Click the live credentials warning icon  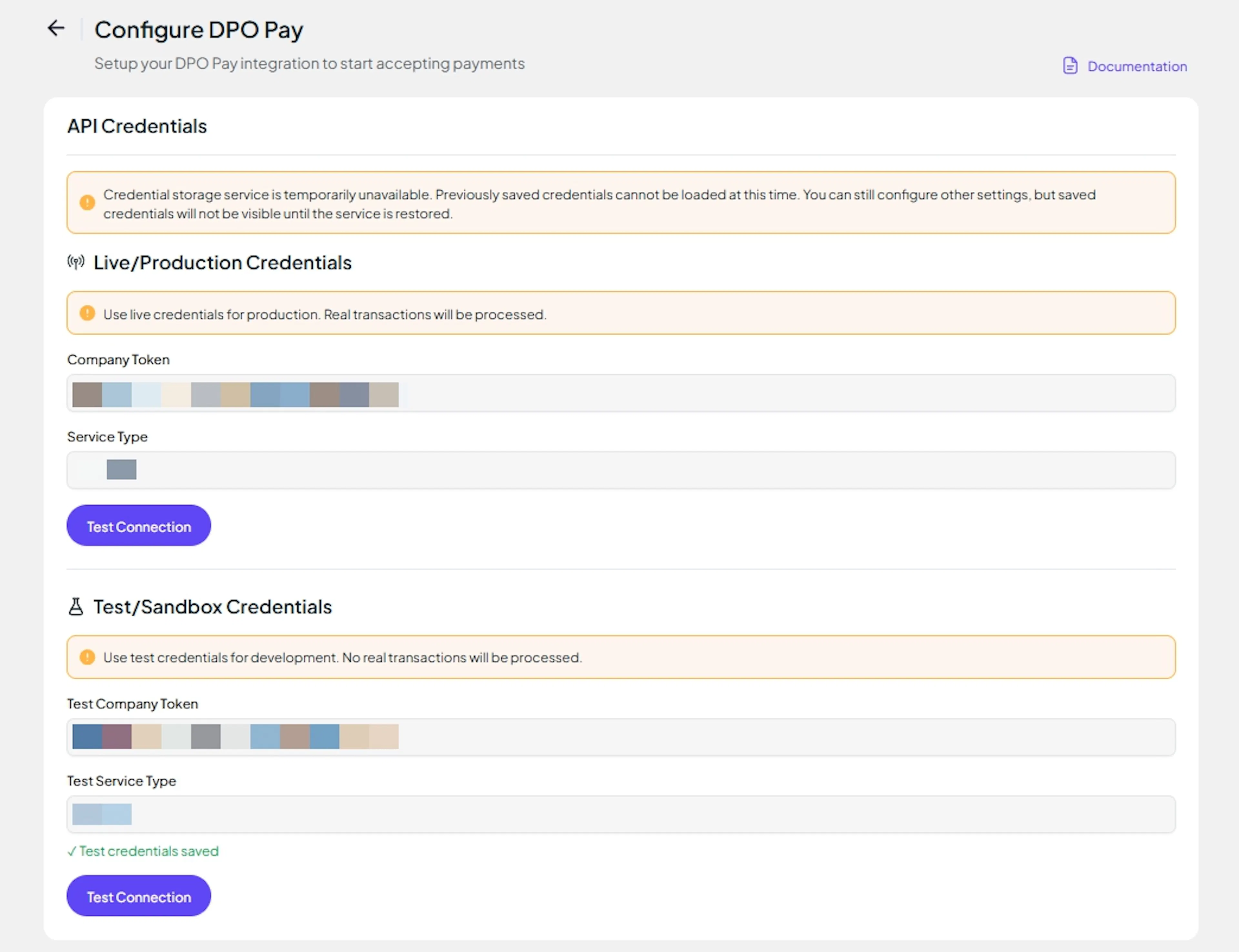click(87, 313)
